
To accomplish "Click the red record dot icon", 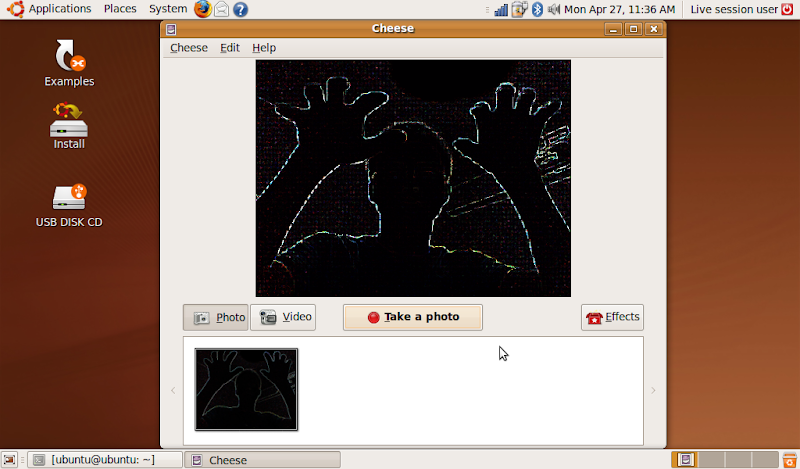I will 373,317.
